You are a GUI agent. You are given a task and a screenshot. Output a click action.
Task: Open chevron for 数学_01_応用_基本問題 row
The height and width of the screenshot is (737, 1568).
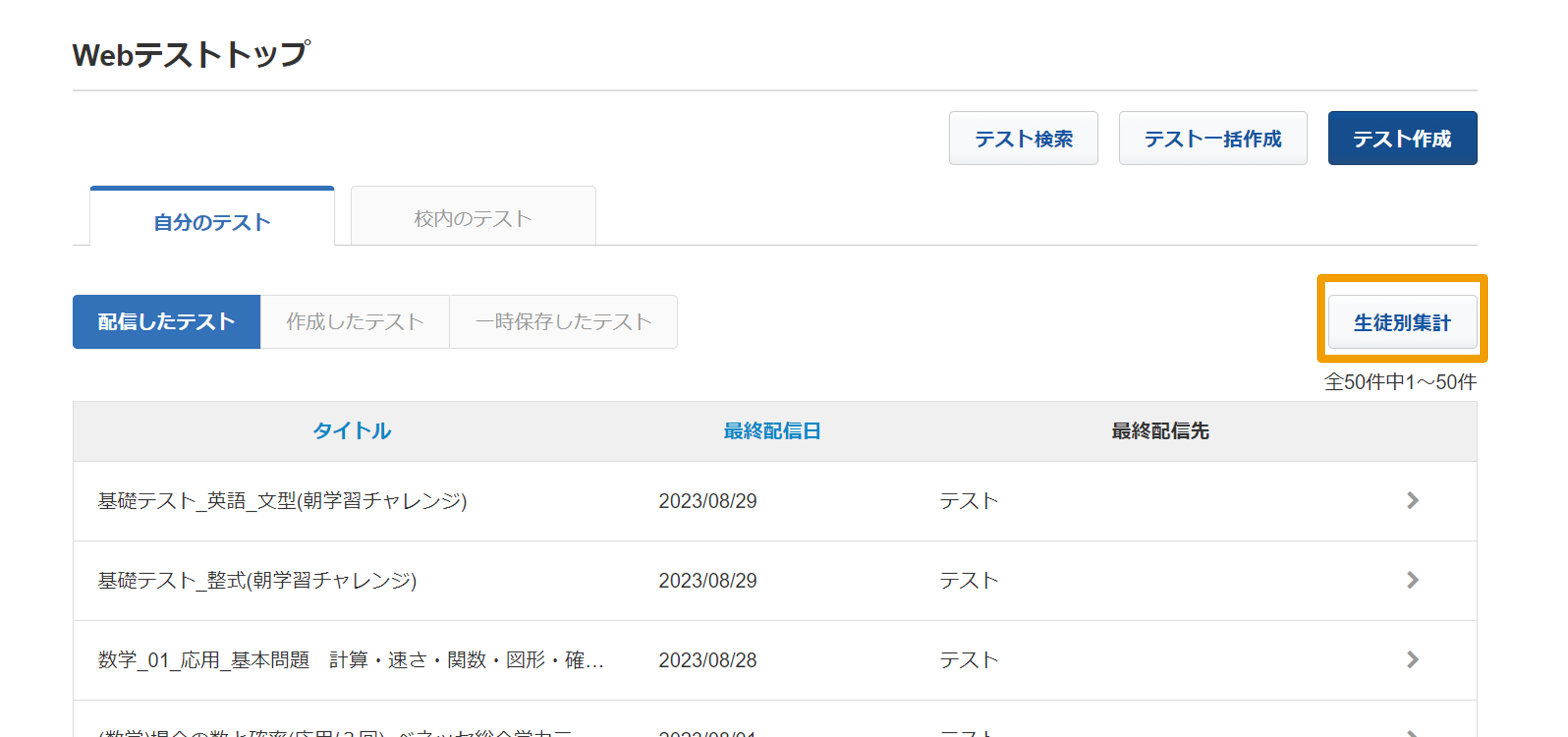[x=1412, y=659]
